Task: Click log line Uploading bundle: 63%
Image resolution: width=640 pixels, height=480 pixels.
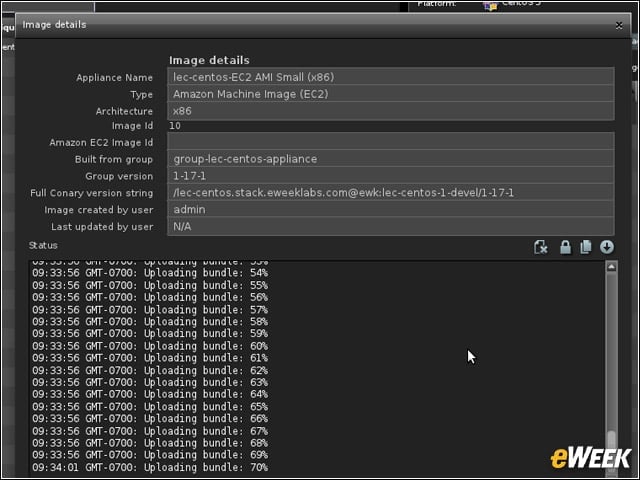Action: [150, 382]
